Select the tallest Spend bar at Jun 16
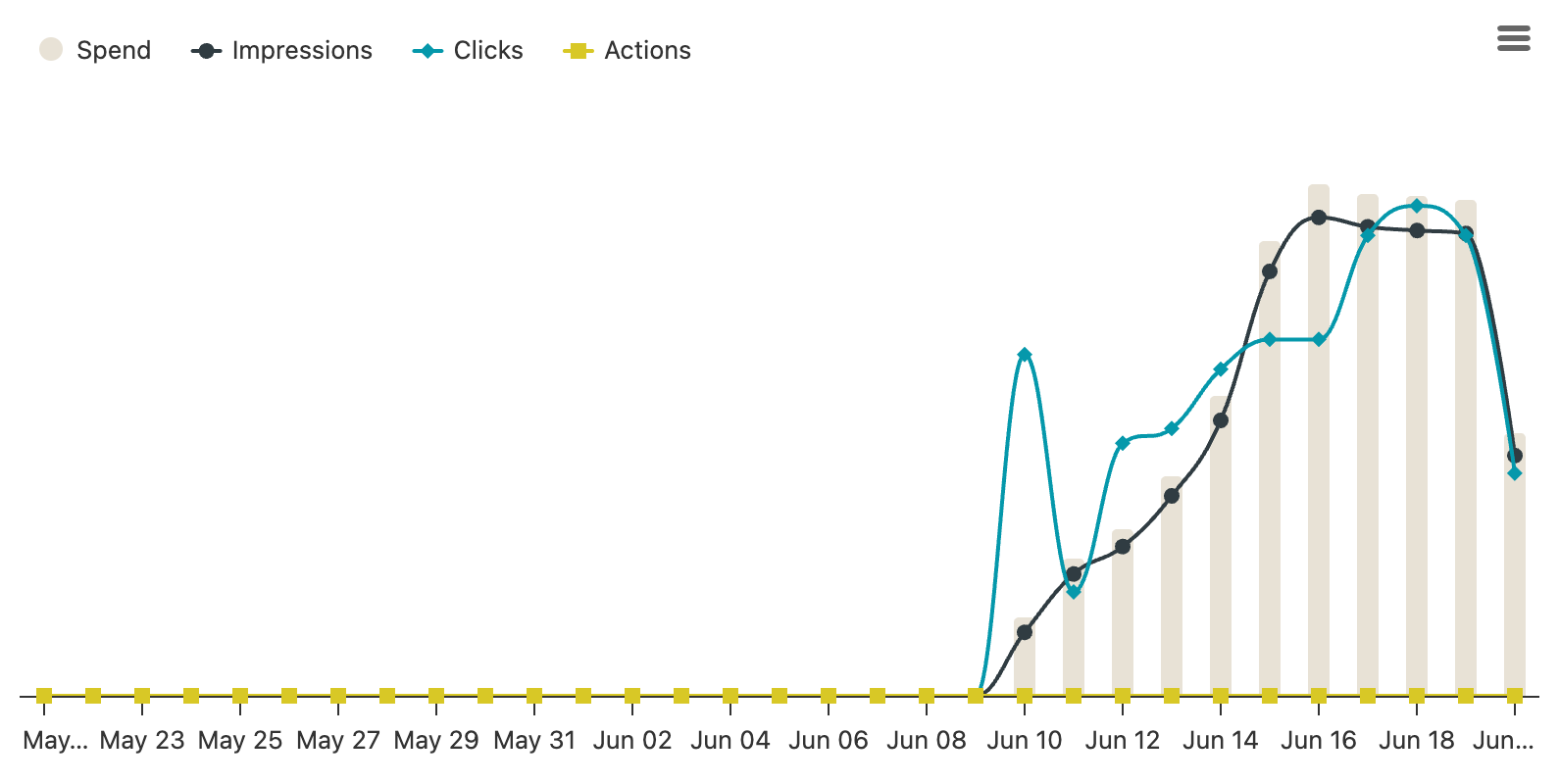This screenshot has height=784, width=1559. (1319, 441)
